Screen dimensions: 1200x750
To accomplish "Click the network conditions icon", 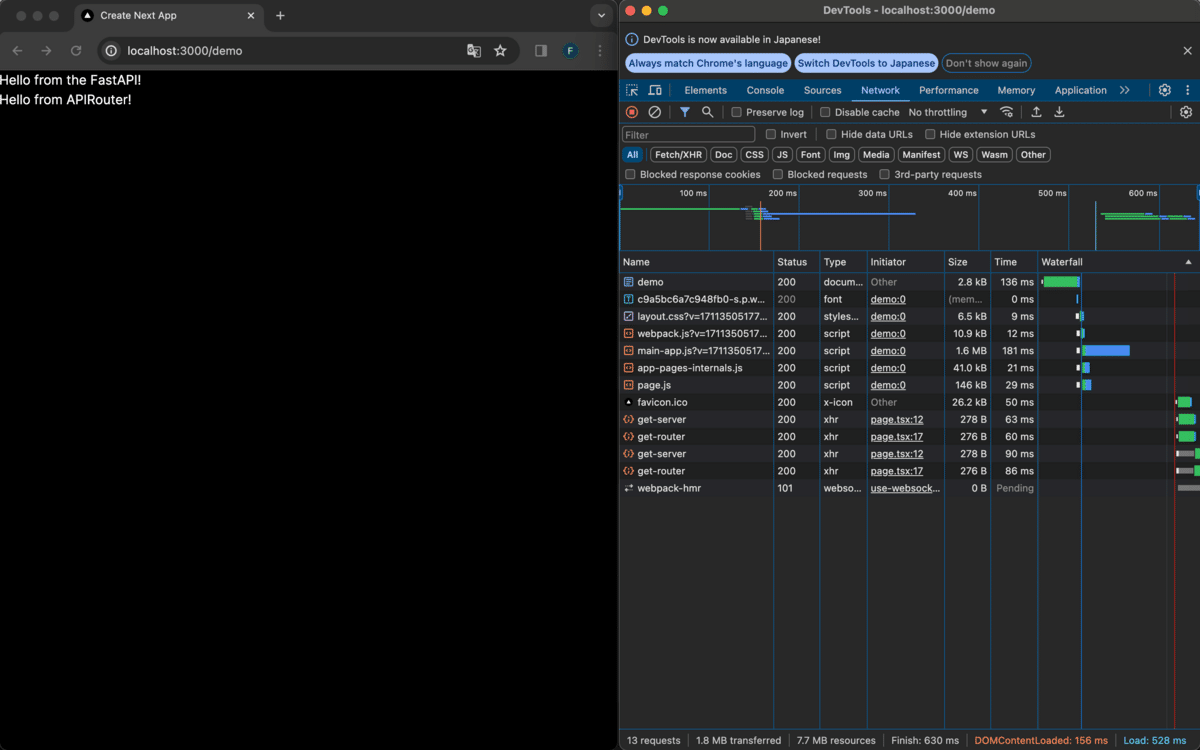I will click(x=1007, y=112).
